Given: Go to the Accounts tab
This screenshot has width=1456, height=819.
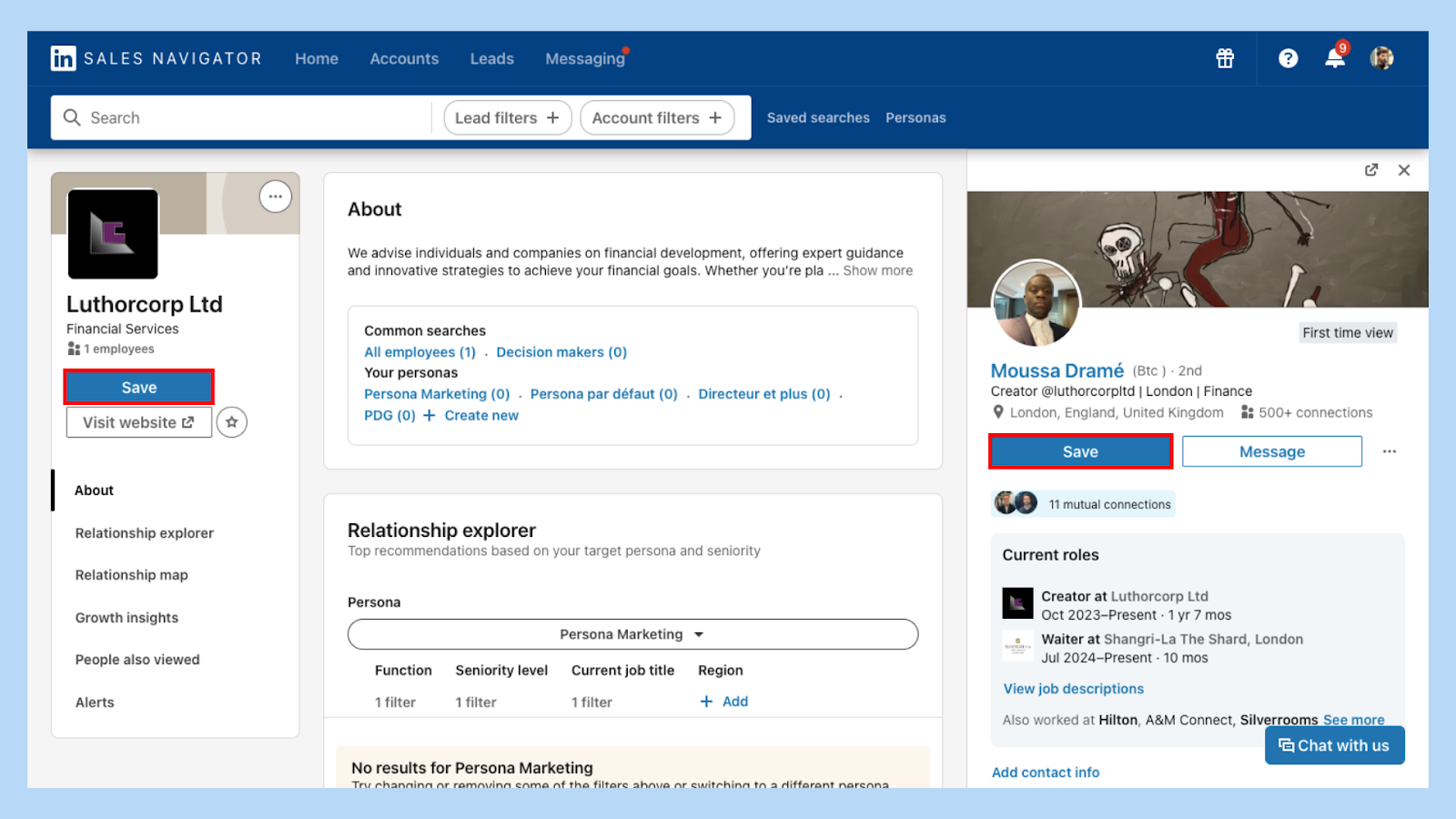Looking at the screenshot, I should pyautogui.click(x=404, y=58).
